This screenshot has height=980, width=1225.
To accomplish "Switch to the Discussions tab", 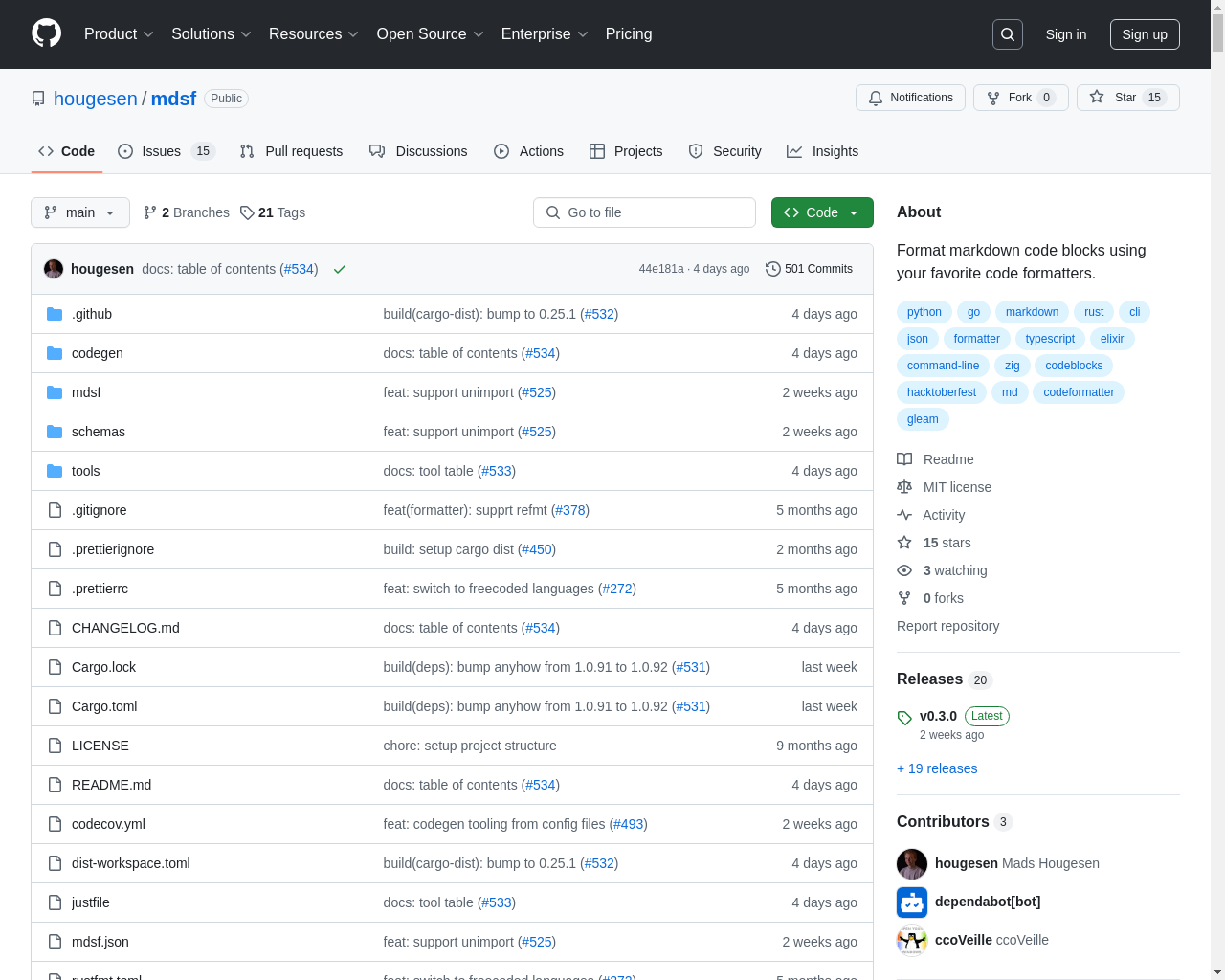I will (x=418, y=151).
